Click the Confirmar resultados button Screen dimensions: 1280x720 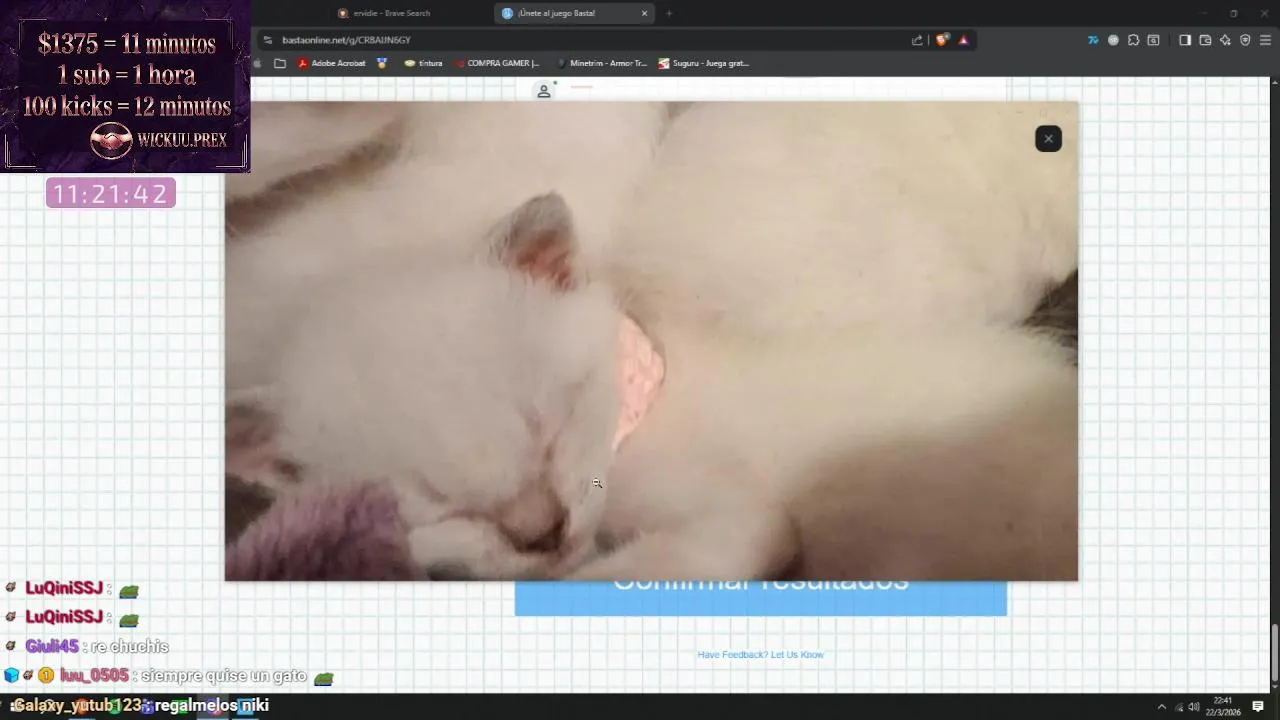tap(760, 597)
